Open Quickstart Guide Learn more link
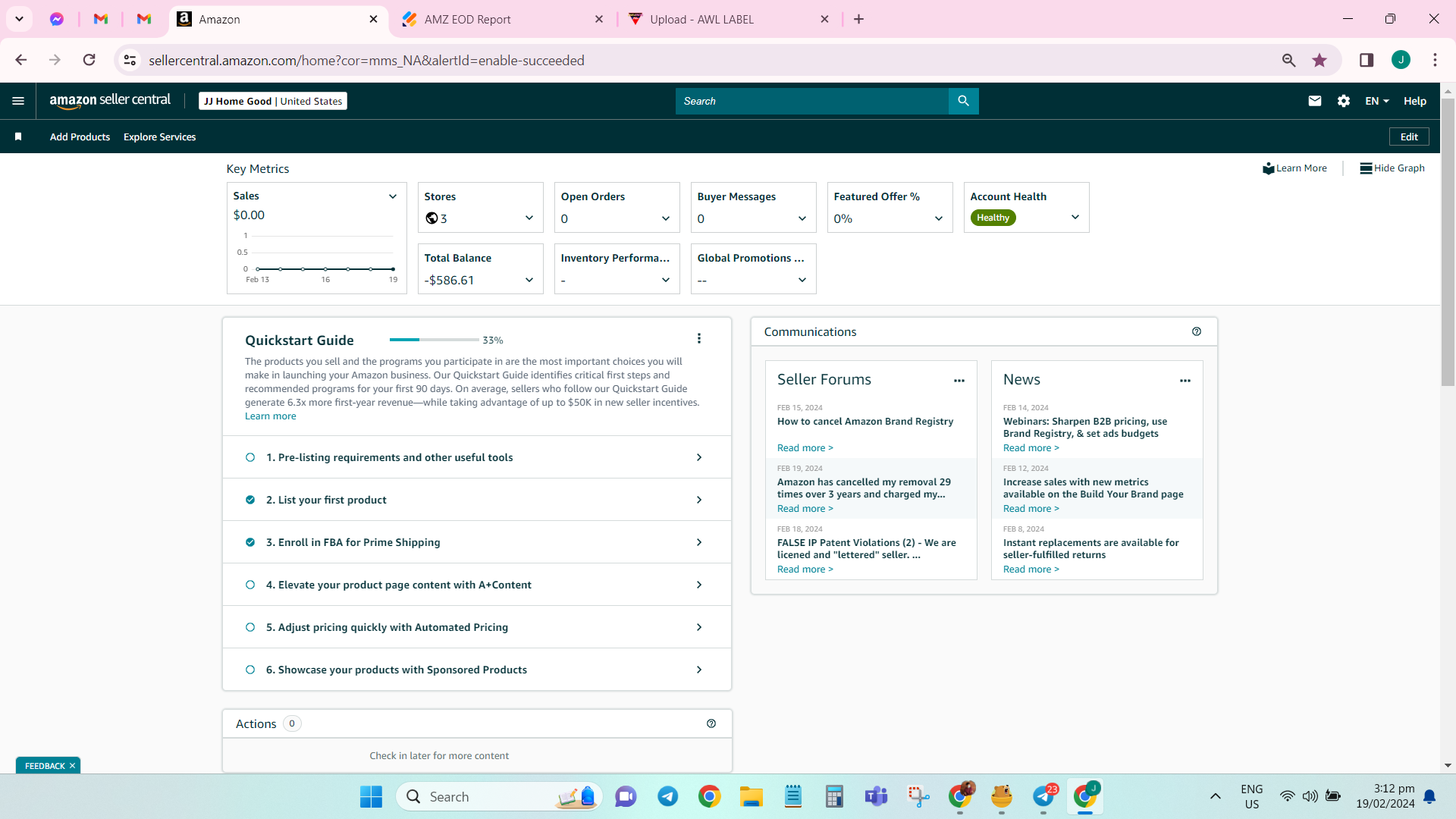 (x=271, y=416)
